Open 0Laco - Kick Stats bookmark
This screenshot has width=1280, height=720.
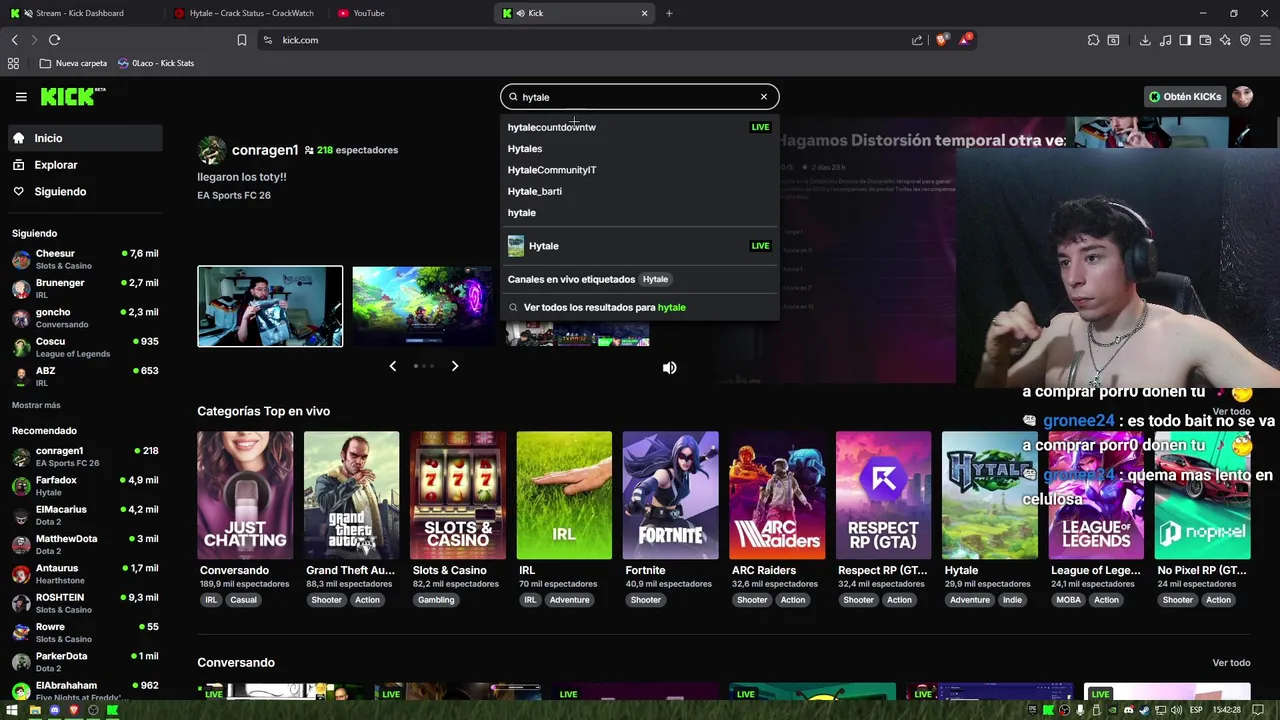click(156, 63)
